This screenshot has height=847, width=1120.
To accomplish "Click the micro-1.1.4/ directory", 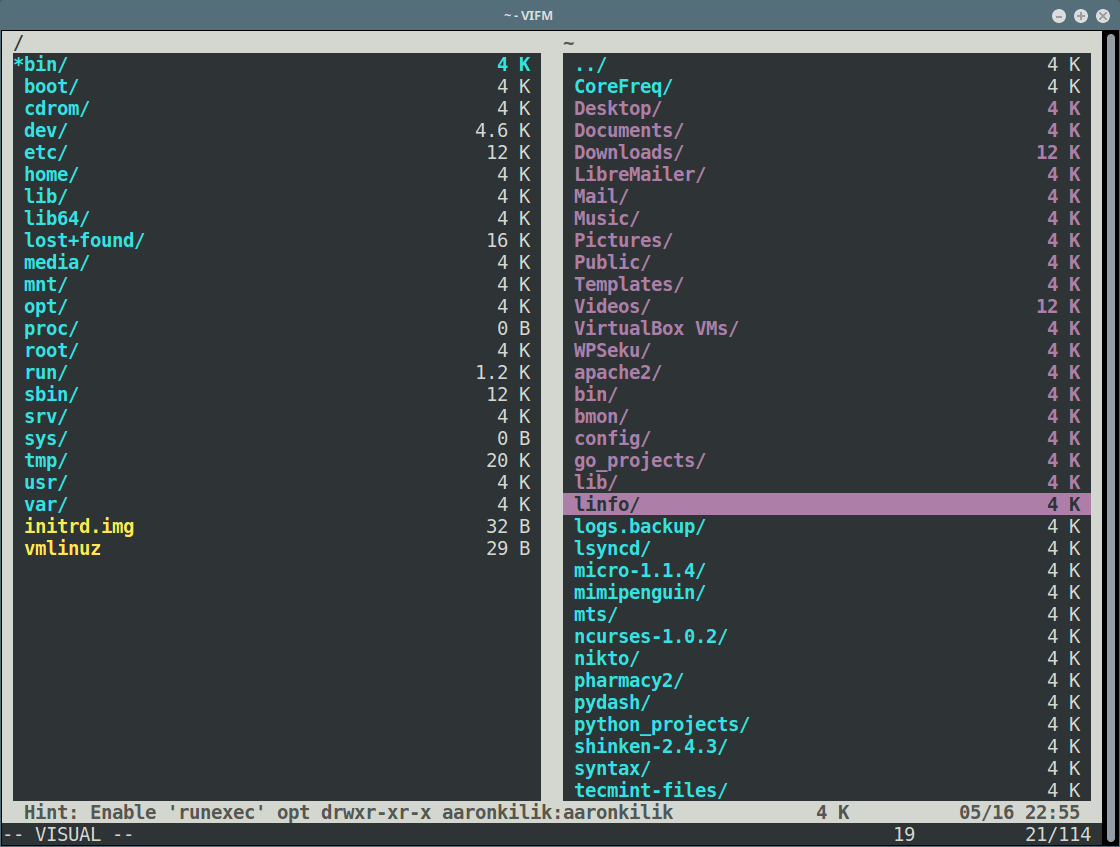I will [x=826, y=571].
